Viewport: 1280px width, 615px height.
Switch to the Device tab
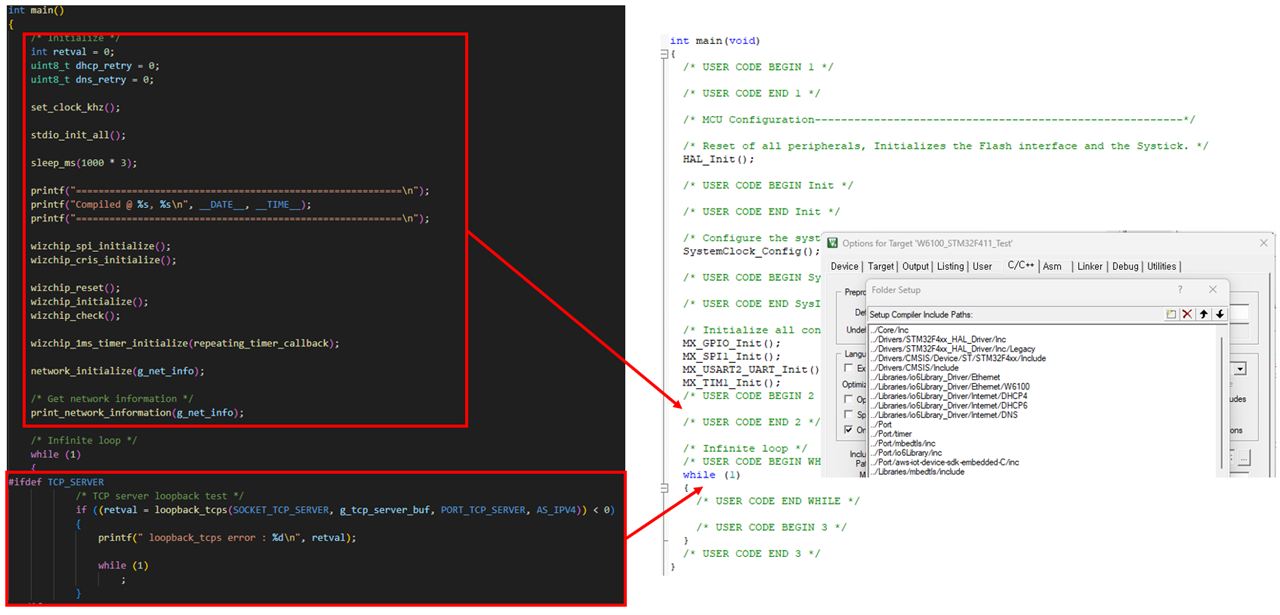pyautogui.click(x=845, y=266)
